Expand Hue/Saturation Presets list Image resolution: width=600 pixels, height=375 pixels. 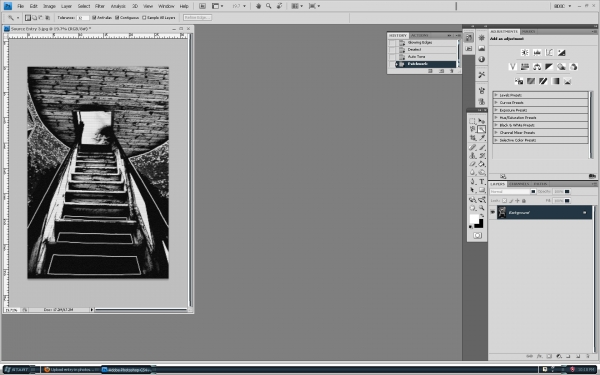pos(496,117)
